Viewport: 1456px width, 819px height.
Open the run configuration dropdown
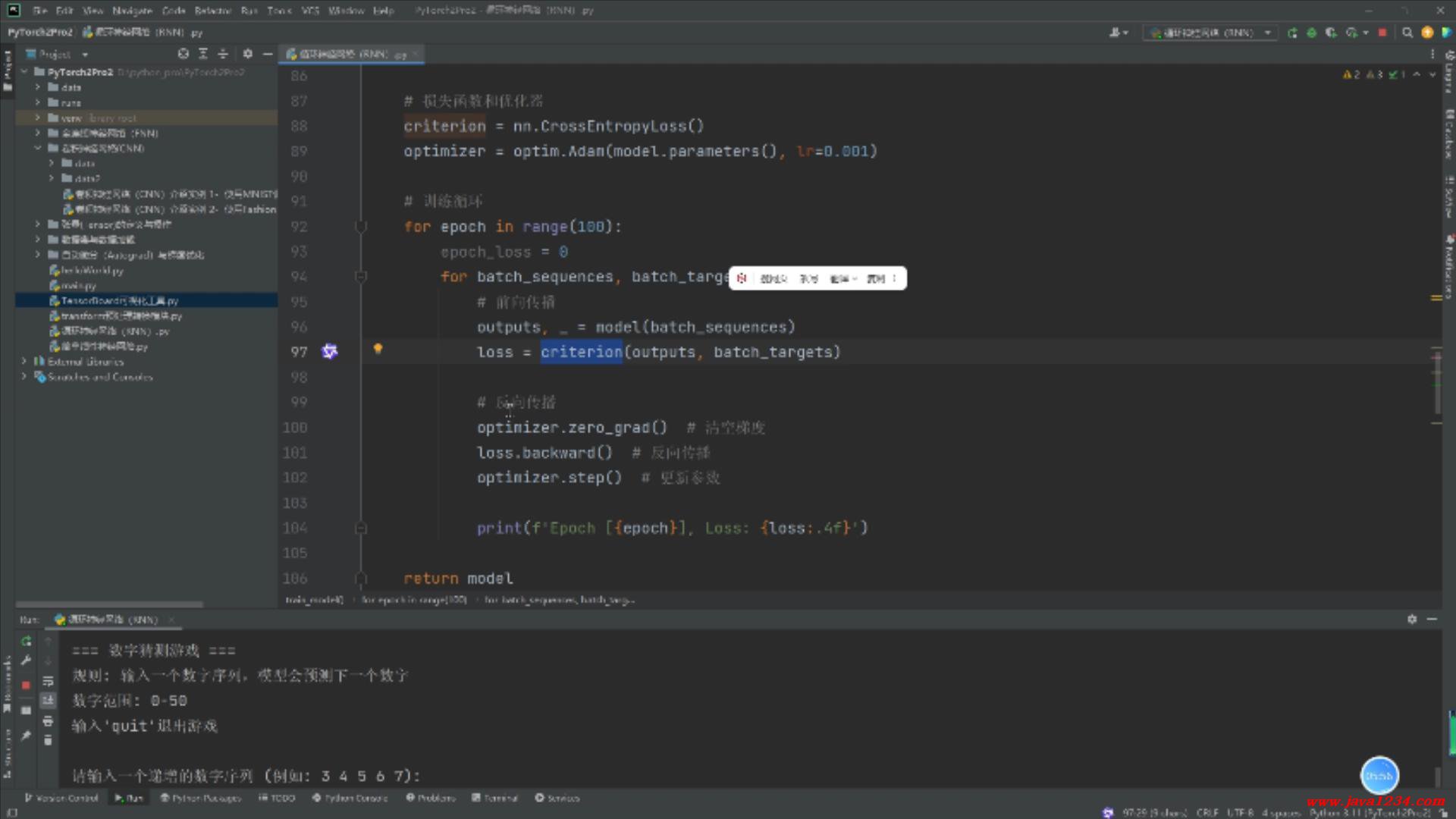(x=1209, y=33)
